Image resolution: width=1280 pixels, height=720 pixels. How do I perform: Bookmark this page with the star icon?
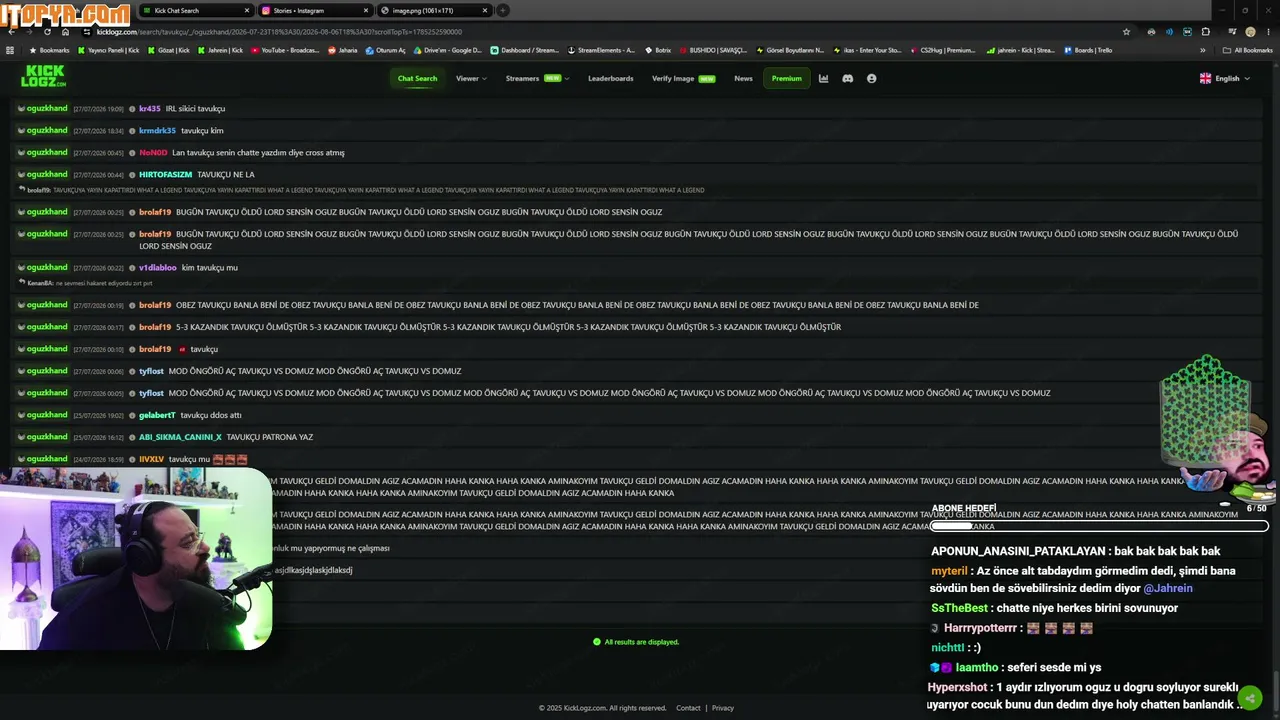[x=1126, y=32]
